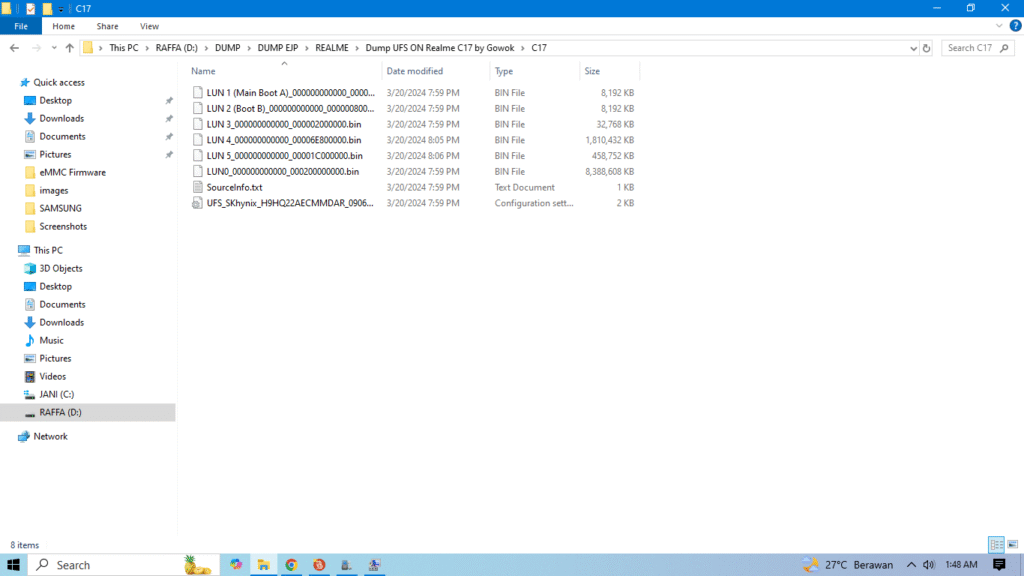Viewport: 1024px width, 576px height.
Task: Open Explorer Help icon
Action: tap(1015, 26)
